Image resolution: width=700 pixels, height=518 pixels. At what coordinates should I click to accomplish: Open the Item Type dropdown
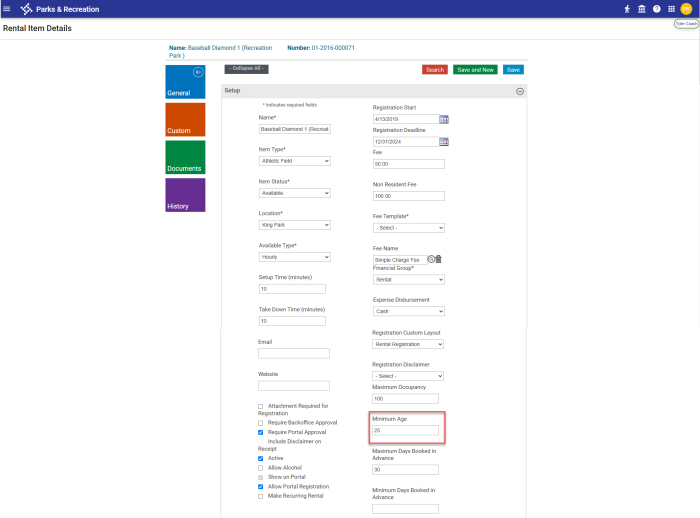point(294,161)
